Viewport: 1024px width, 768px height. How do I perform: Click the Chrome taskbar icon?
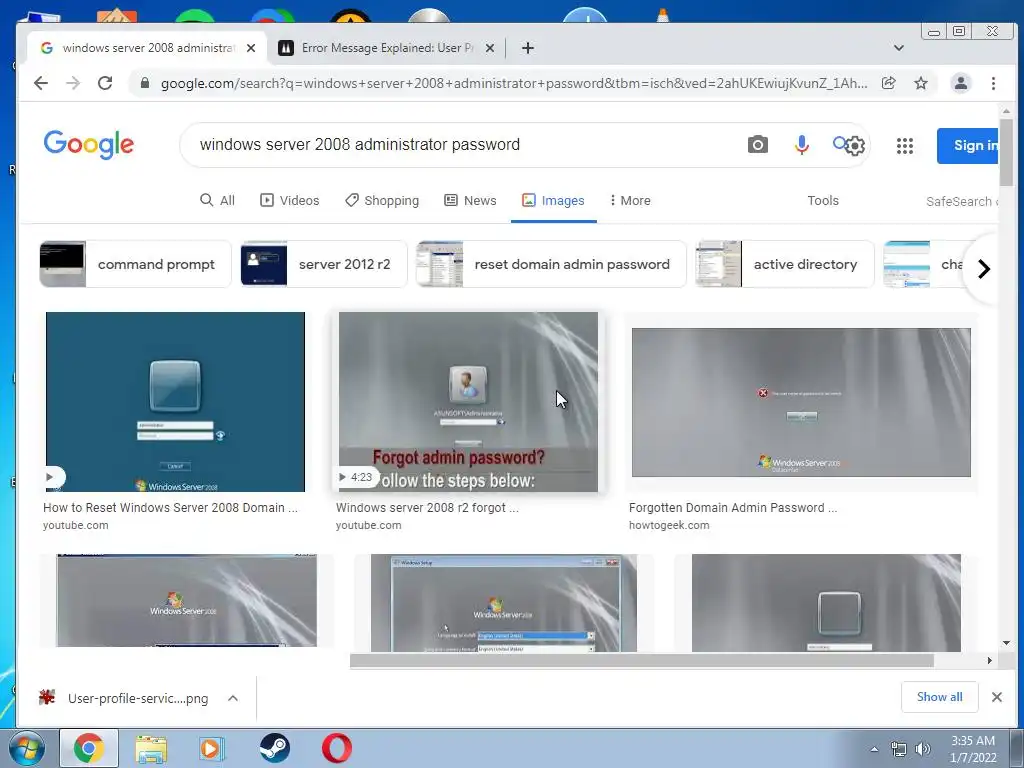click(x=89, y=748)
